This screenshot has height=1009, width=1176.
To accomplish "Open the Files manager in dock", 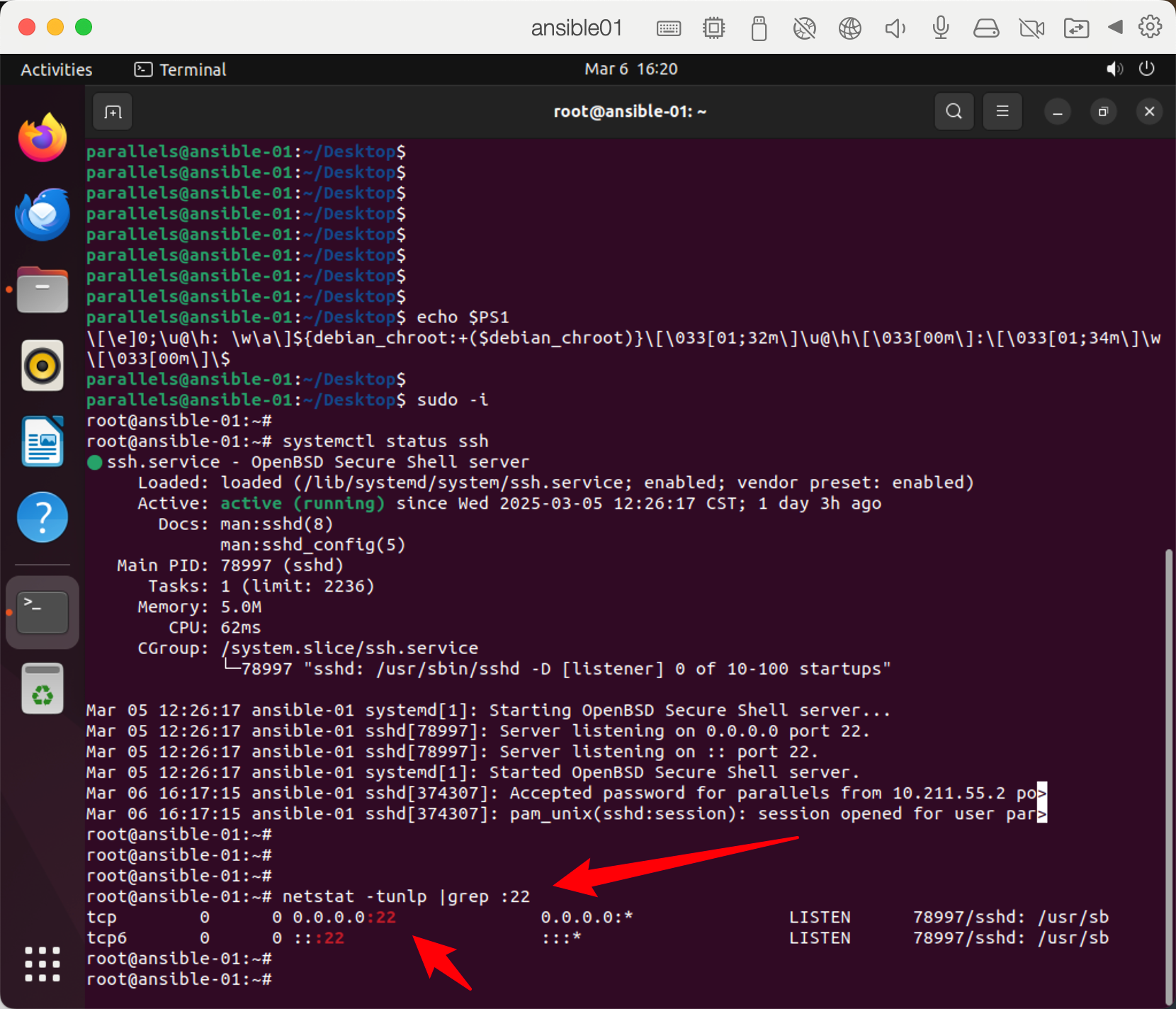I will (43, 291).
